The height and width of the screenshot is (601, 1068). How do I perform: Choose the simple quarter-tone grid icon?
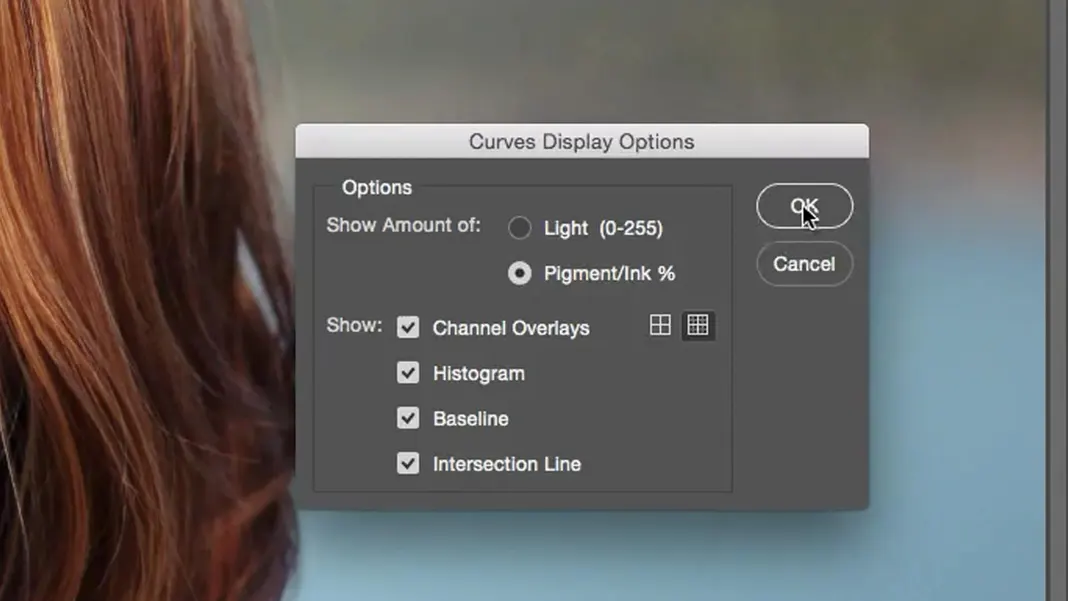(x=660, y=325)
